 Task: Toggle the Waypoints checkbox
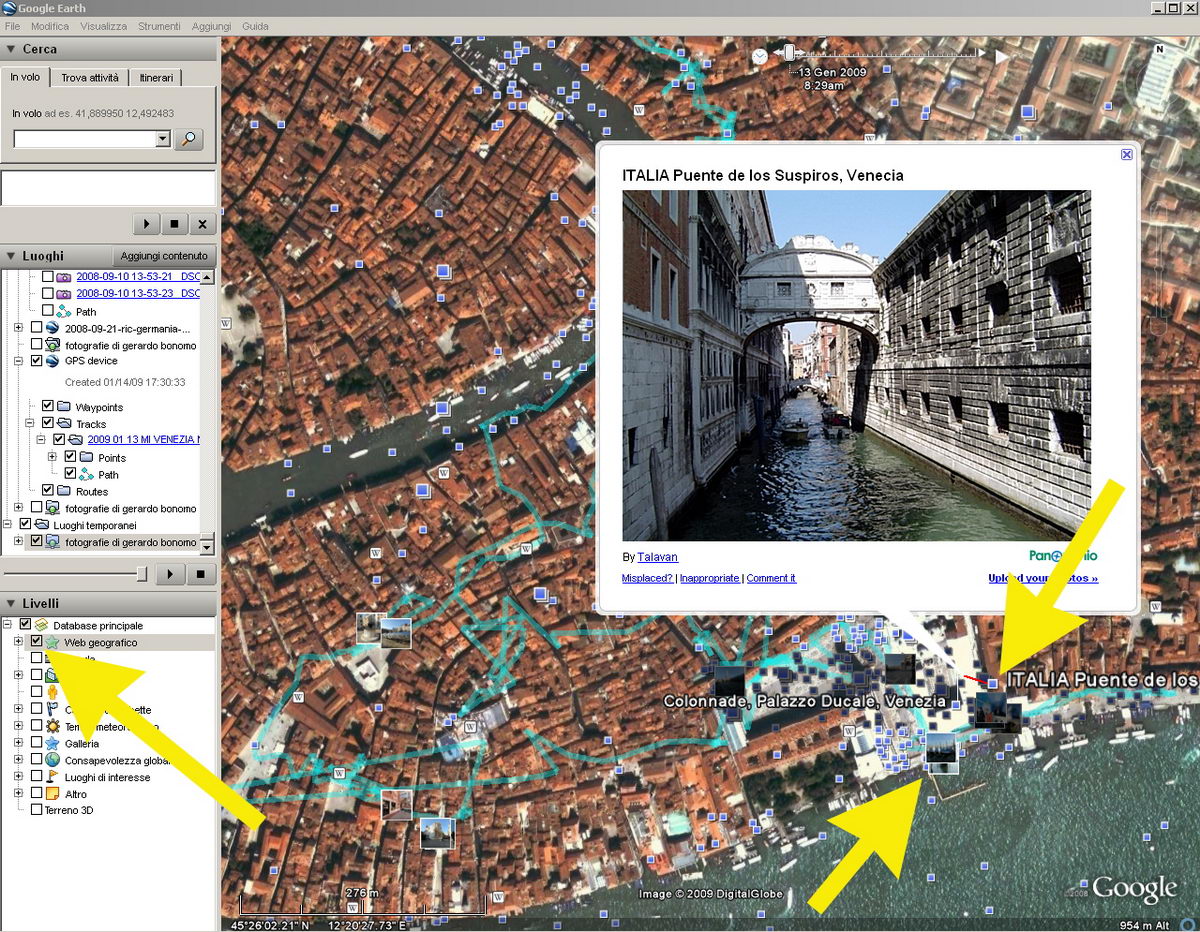(x=48, y=407)
